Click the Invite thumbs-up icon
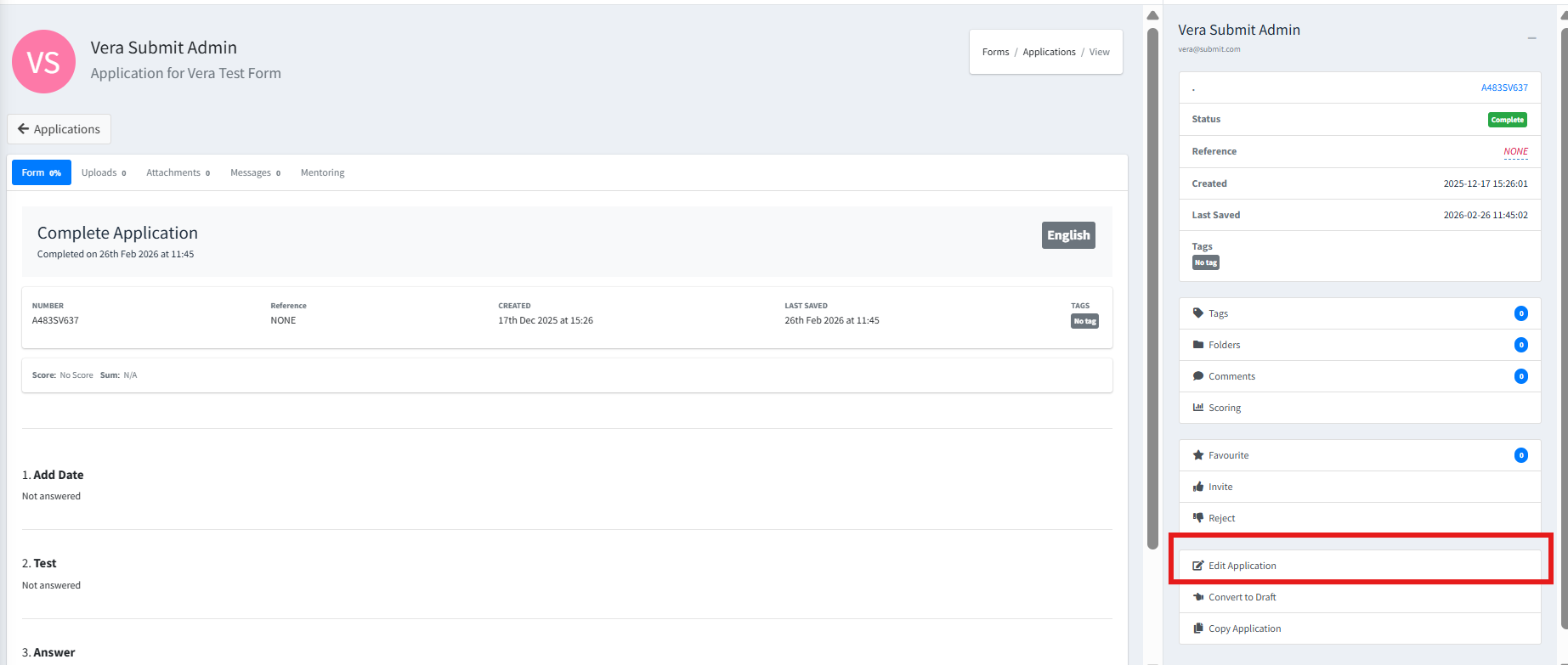Image resolution: width=1568 pixels, height=665 pixels. (x=1198, y=487)
